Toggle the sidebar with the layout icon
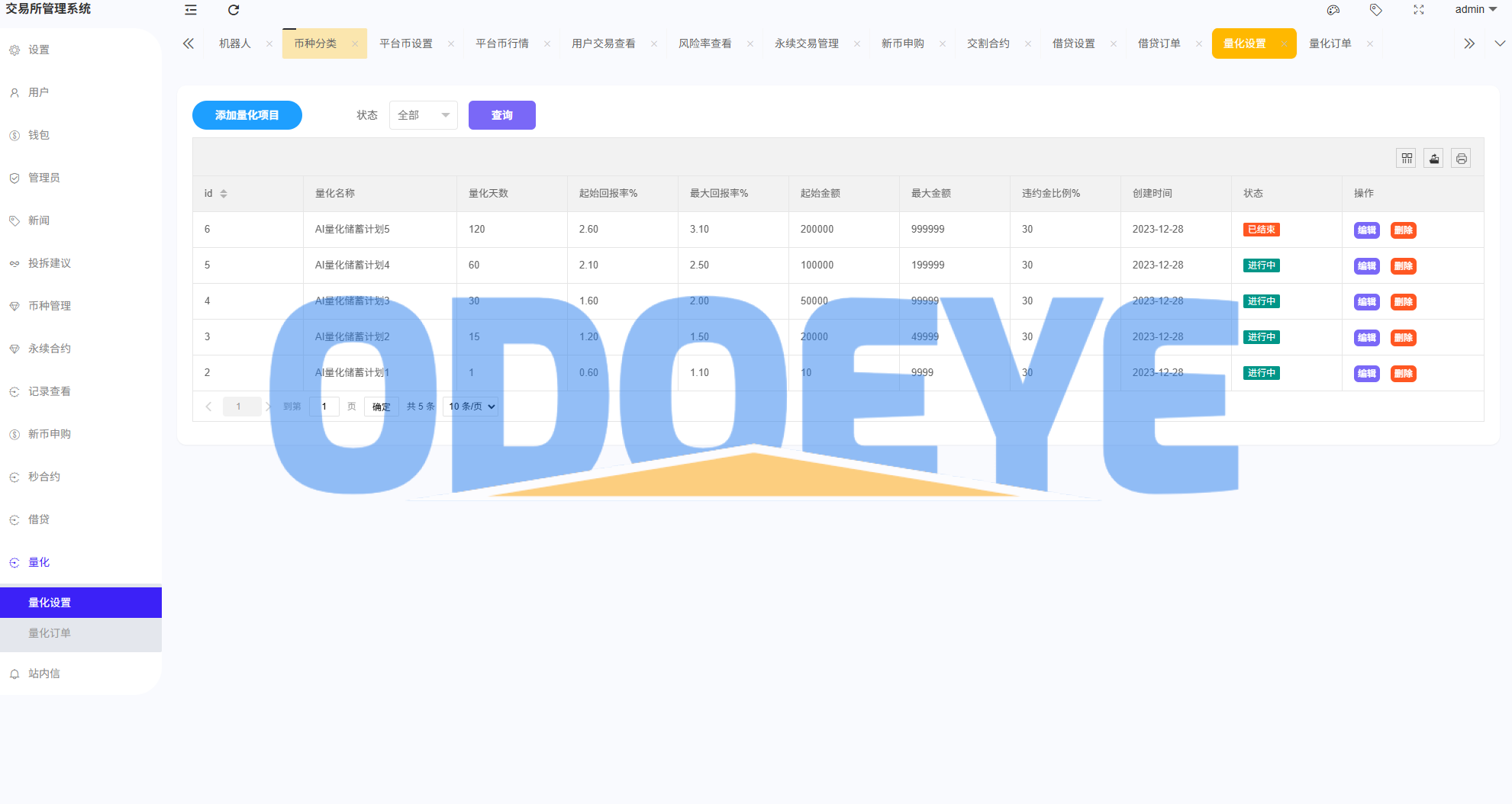 190,10
